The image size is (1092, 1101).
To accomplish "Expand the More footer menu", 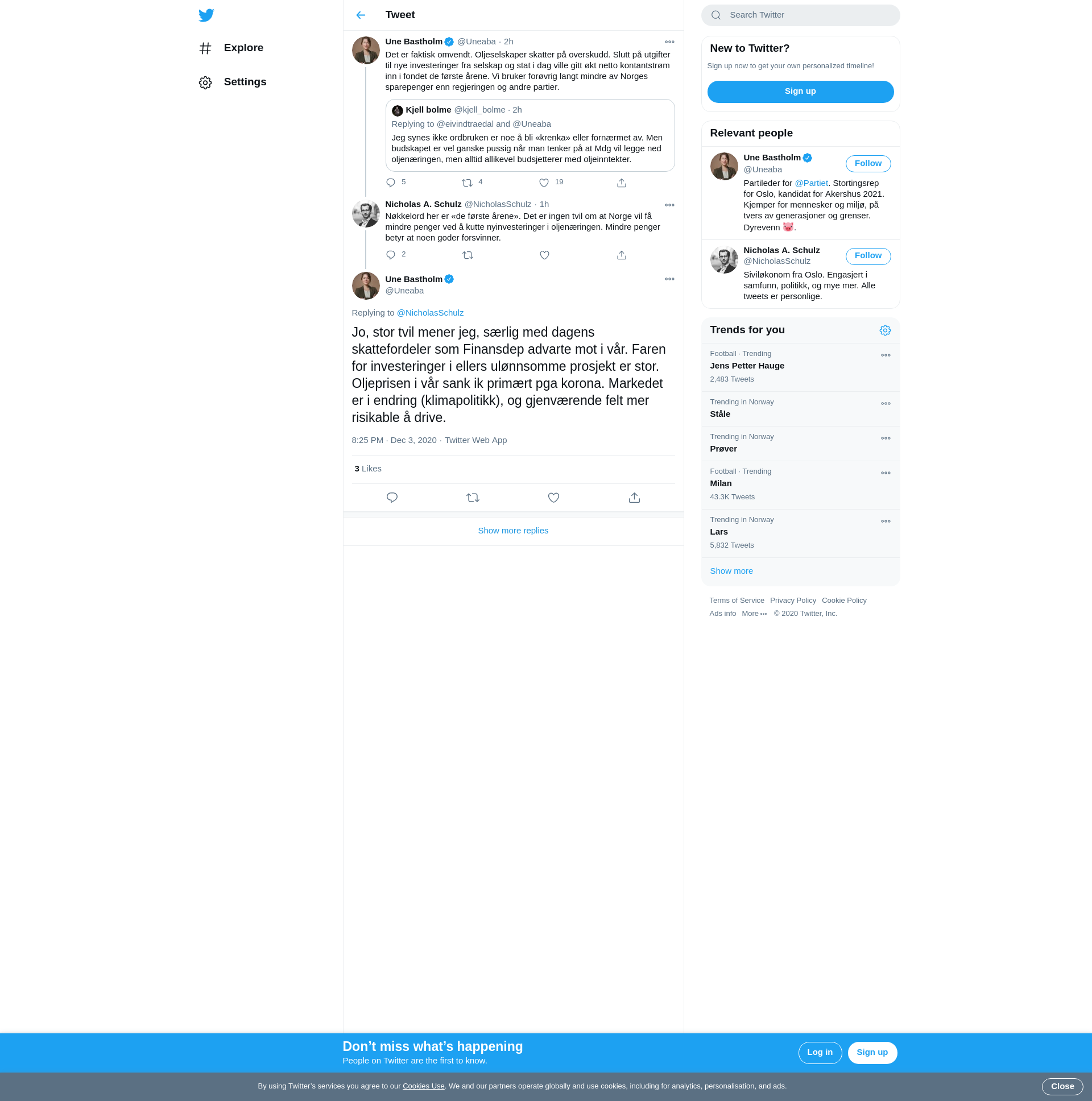I will [x=754, y=614].
